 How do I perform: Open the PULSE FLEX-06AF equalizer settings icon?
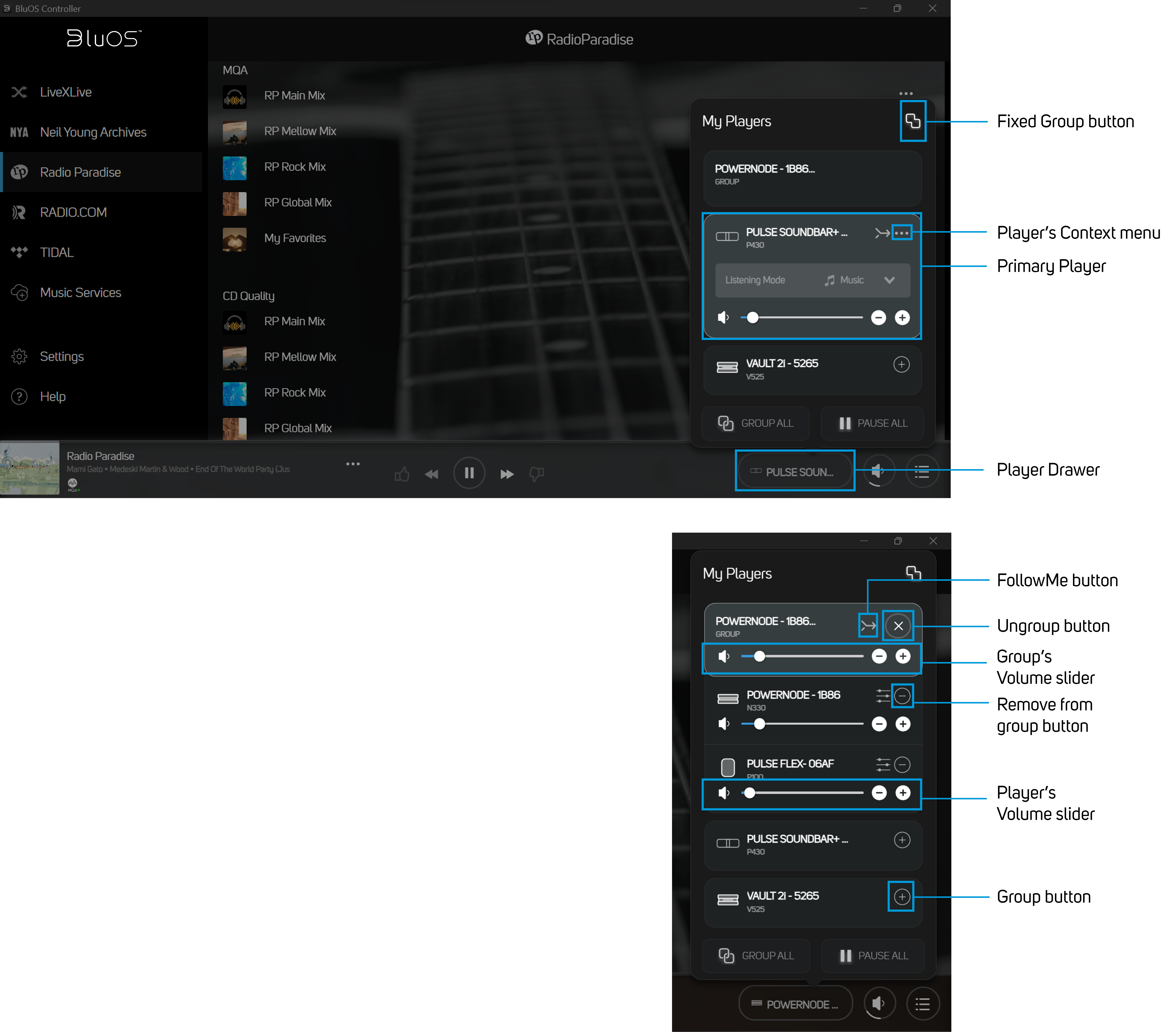(x=883, y=765)
